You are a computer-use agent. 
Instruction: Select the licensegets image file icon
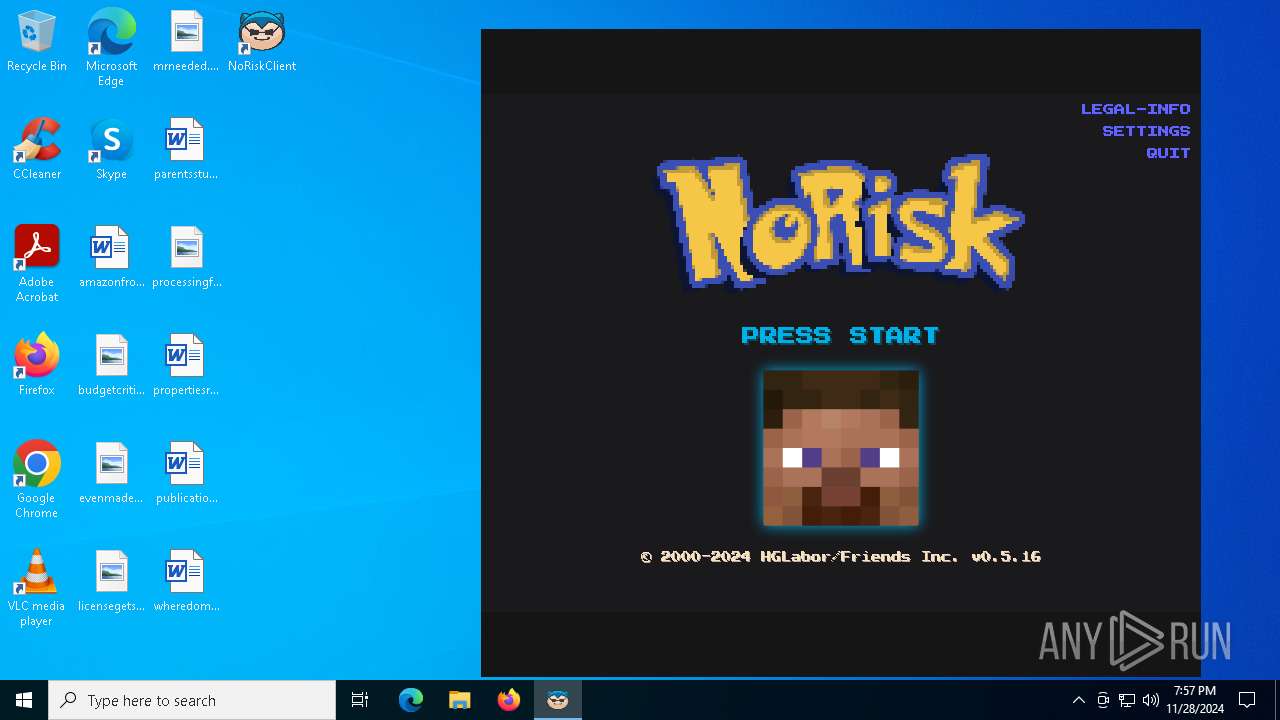pos(111,582)
